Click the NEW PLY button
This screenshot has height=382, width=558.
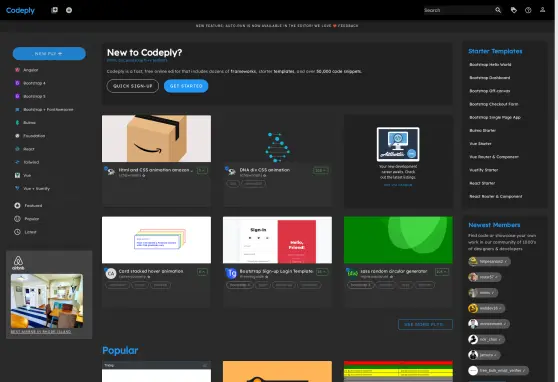tap(49, 53)
